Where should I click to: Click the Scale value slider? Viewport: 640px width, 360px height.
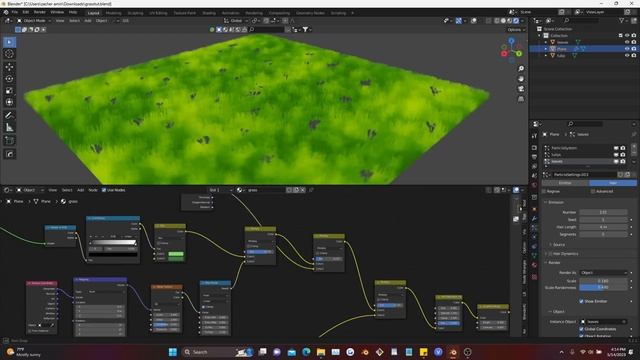[603, 281]
